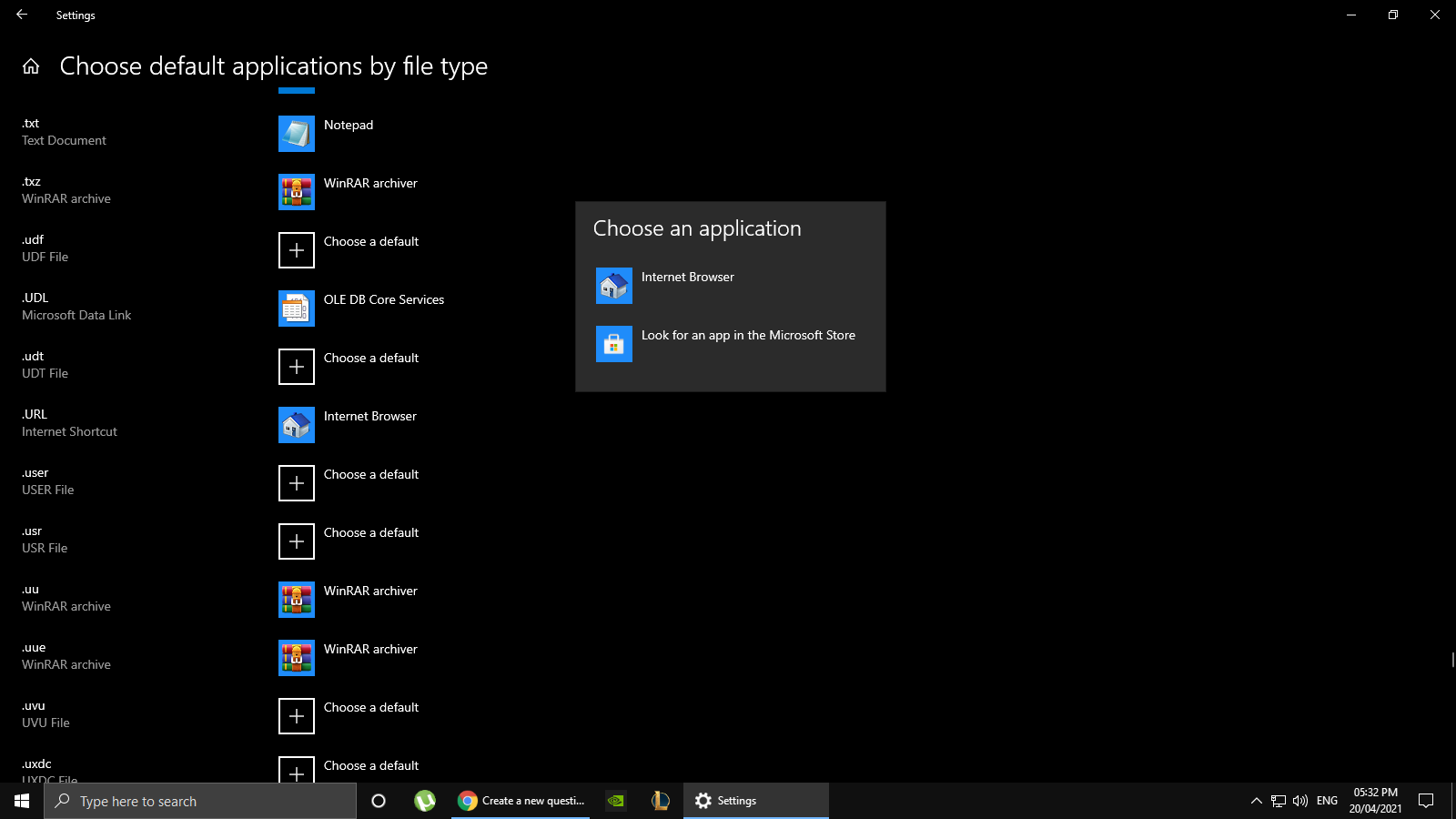Click the plus icon for .uxdc
This screenshot has height=819, width=1456.
[x=297, y=770]
